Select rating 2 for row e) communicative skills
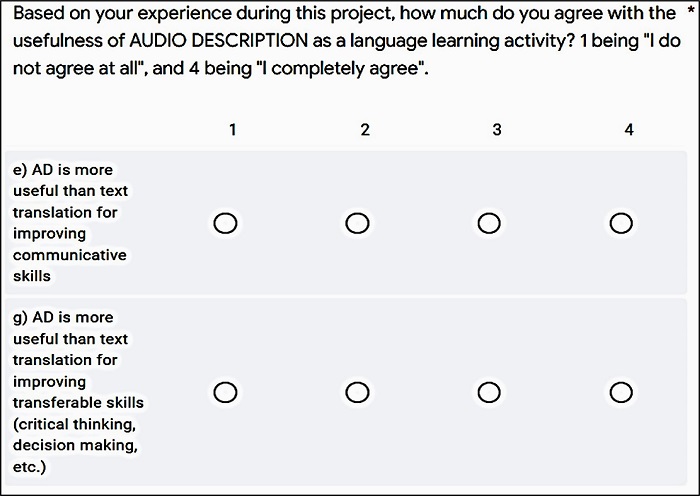This screenshot has height=496, width=700. point(357,223)
